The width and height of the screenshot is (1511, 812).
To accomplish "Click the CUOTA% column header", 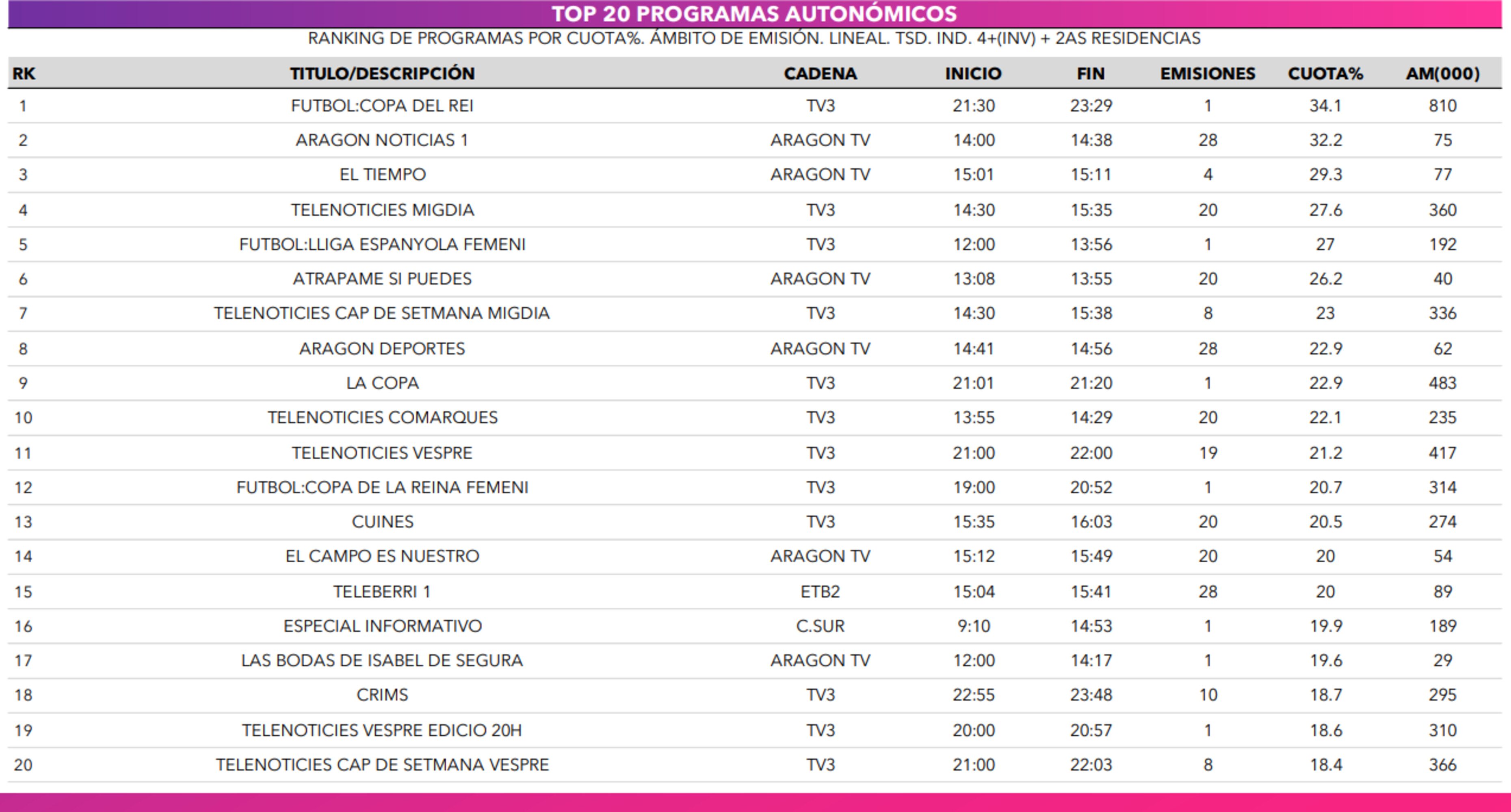I will tap(1325, 73).
